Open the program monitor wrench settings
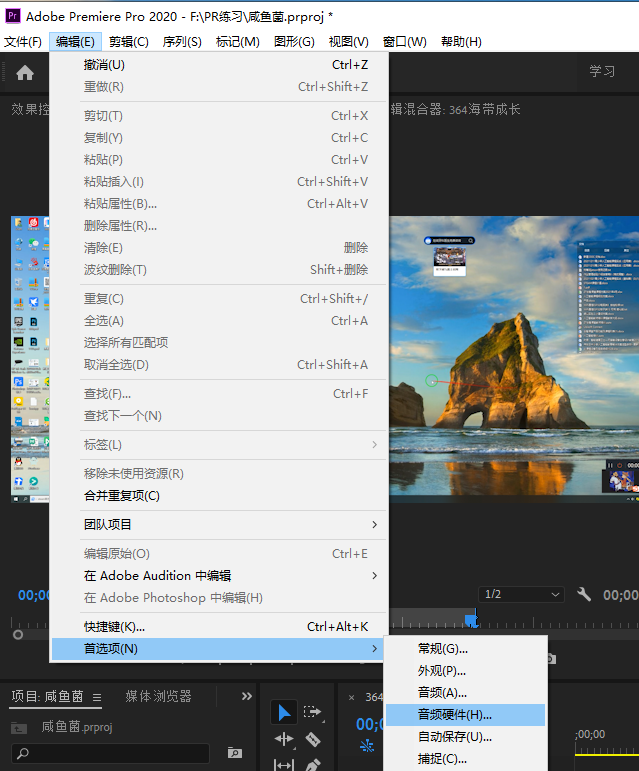639x771 pixels. coord(584,594)
